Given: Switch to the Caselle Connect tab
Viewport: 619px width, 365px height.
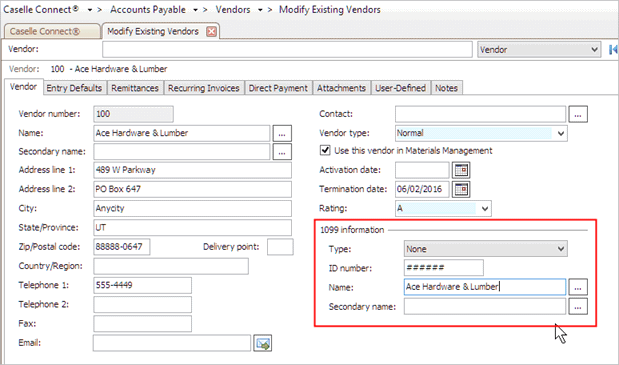Looking at the screenshot, I should click(x=51, y=32).
